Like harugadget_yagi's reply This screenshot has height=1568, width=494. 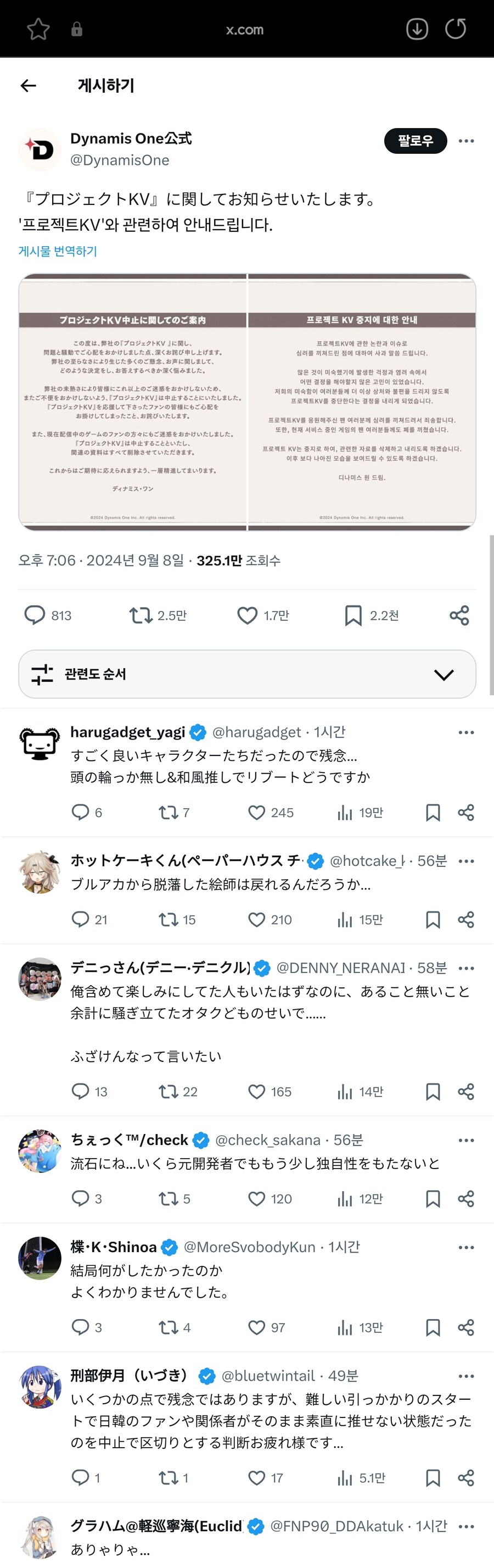coord(256,812)
